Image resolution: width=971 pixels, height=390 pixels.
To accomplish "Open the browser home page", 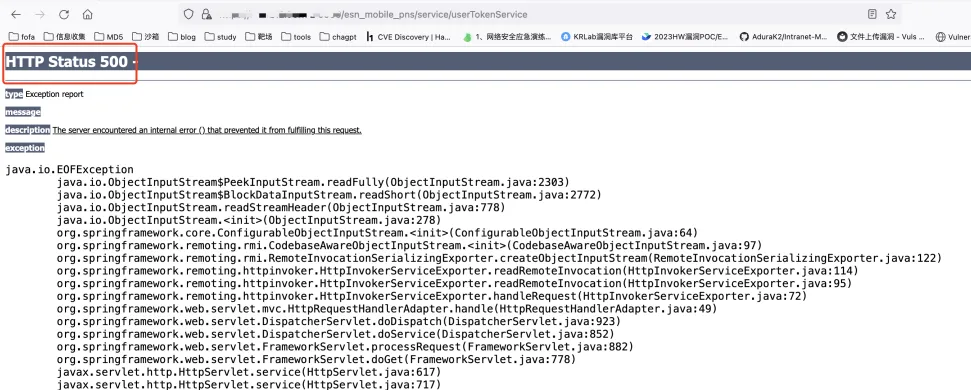I will (87, 14).
